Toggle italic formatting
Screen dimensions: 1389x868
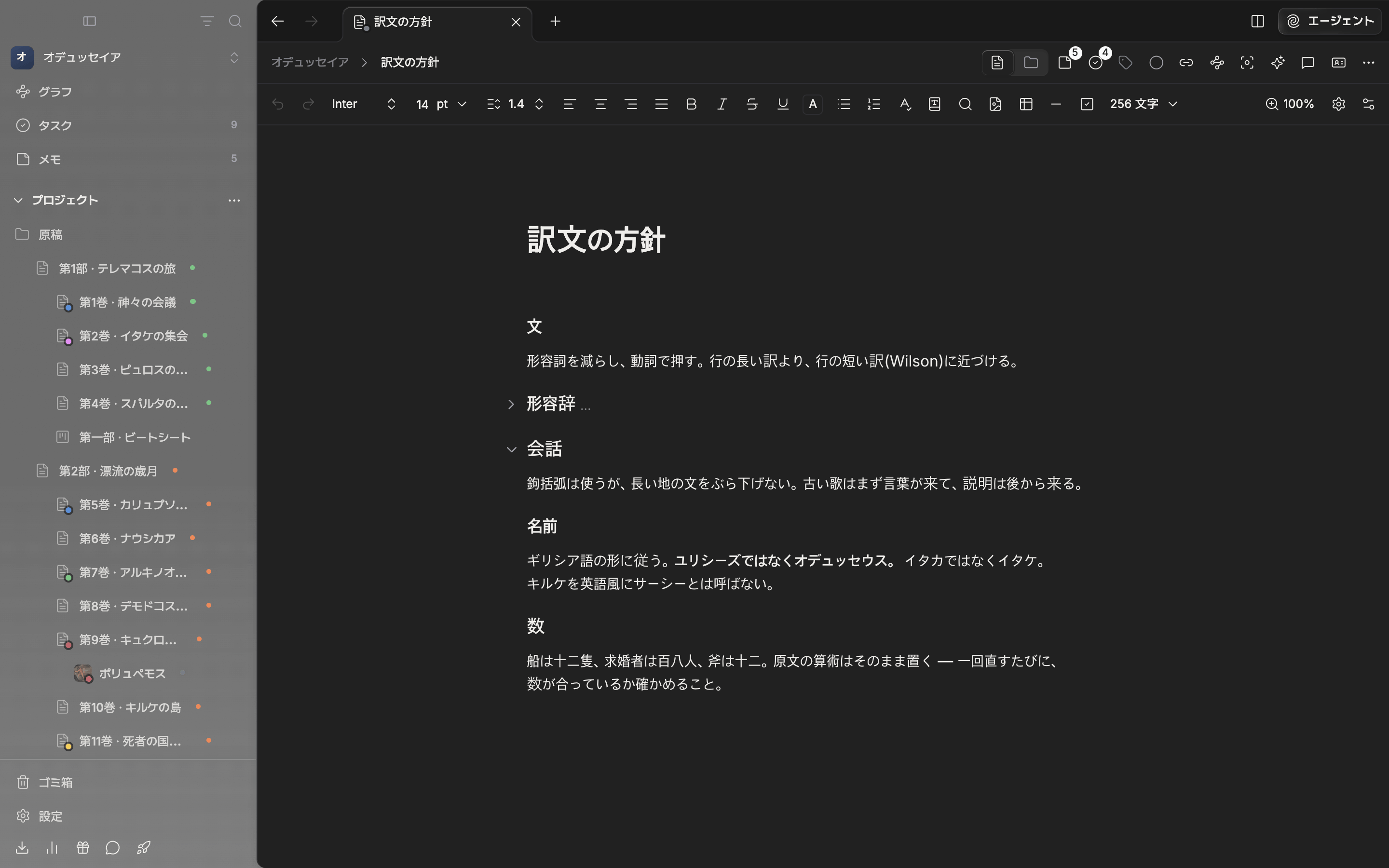point(722,104)
